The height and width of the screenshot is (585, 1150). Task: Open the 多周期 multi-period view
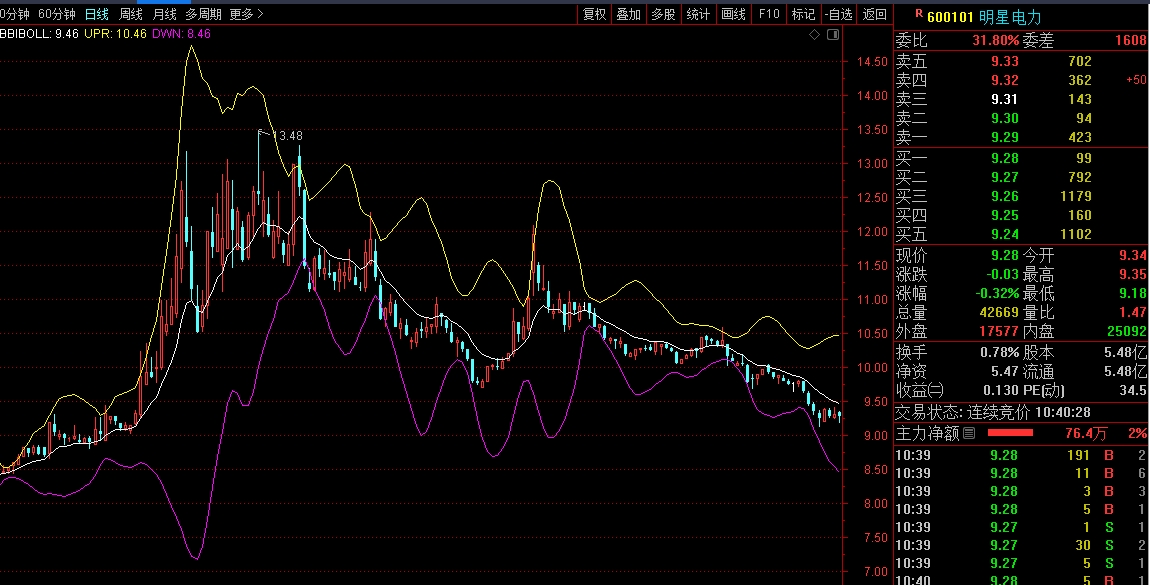point(203,14)
